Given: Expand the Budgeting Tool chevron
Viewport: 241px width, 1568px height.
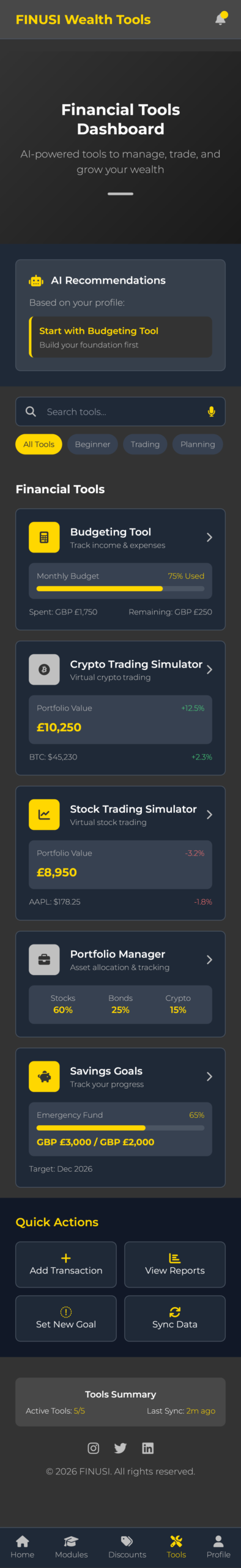Looking at the screenshot, I should [x=209, y=537].
